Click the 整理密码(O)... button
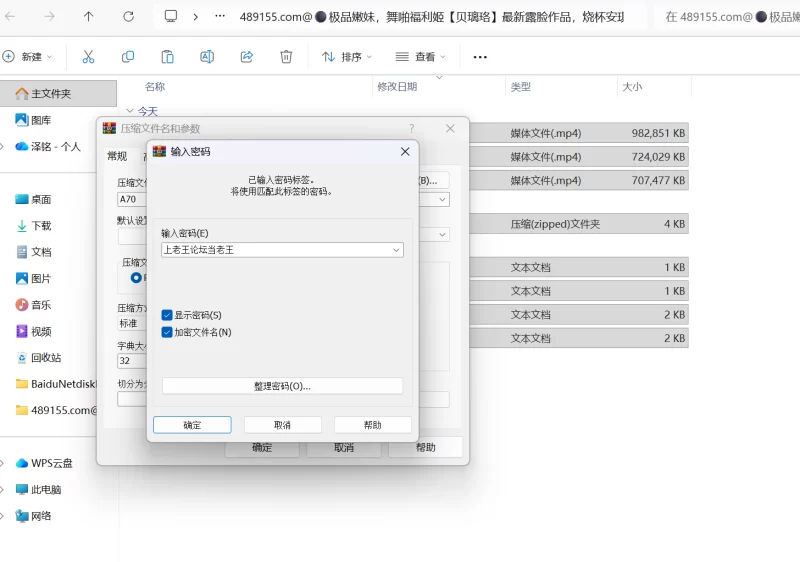 point(282,386)
